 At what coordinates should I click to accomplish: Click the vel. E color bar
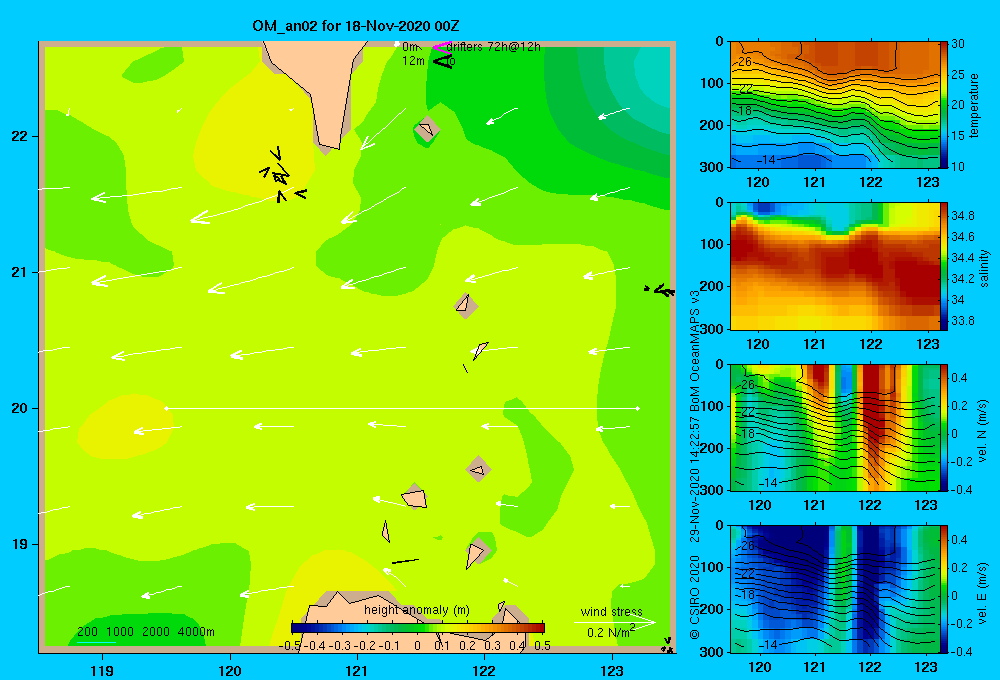[x=944, y=589]
